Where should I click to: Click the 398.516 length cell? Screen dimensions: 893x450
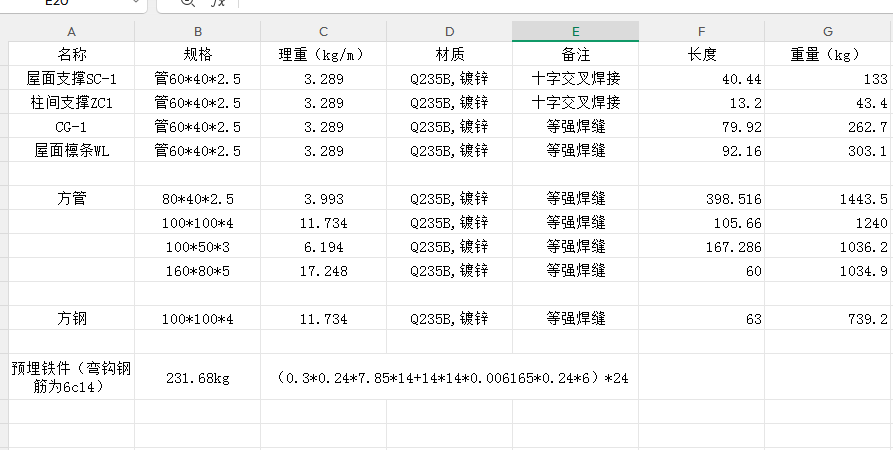tap(701, 198)
